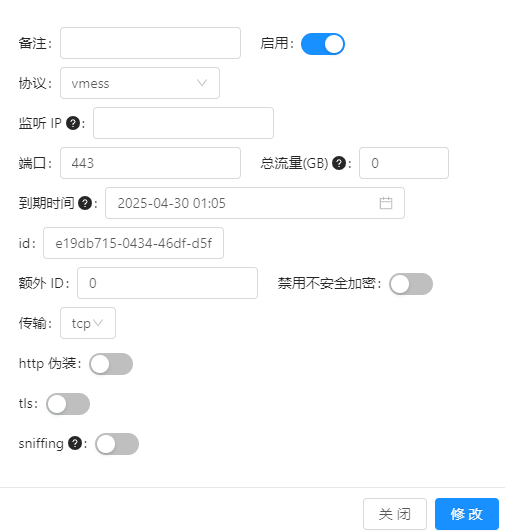The height and width of the screenshot is (531, 505).
Task: Click the help icon beside 总流量(GB)
Action: (x=339, y=163)
